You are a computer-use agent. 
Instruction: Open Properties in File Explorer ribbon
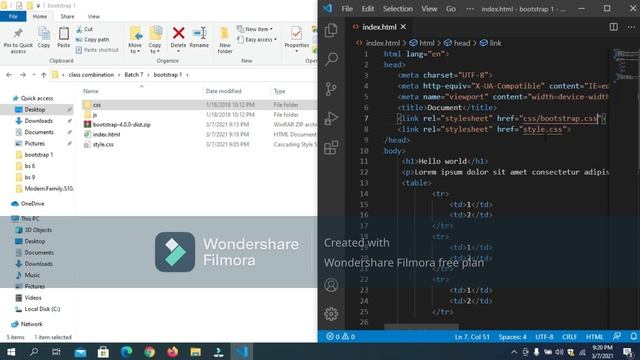(297, 40)
